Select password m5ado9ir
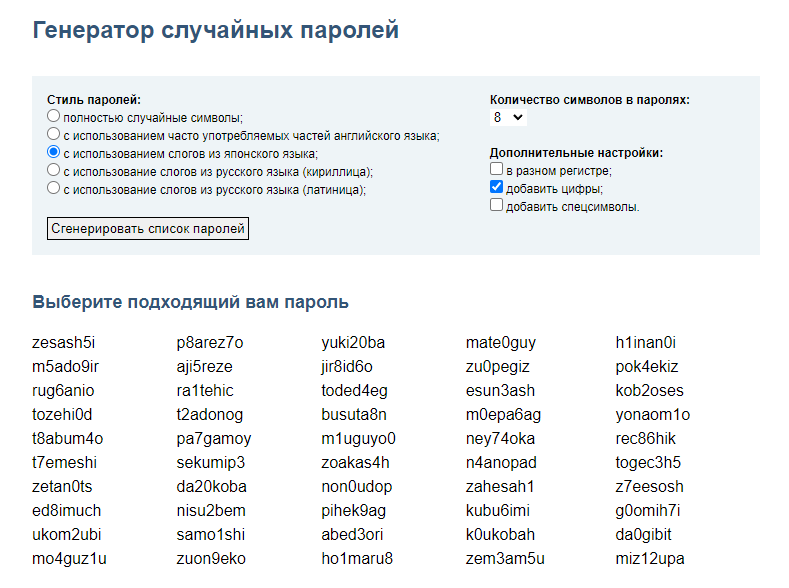This screenshot has height=588, width=789. pos(65,367)
